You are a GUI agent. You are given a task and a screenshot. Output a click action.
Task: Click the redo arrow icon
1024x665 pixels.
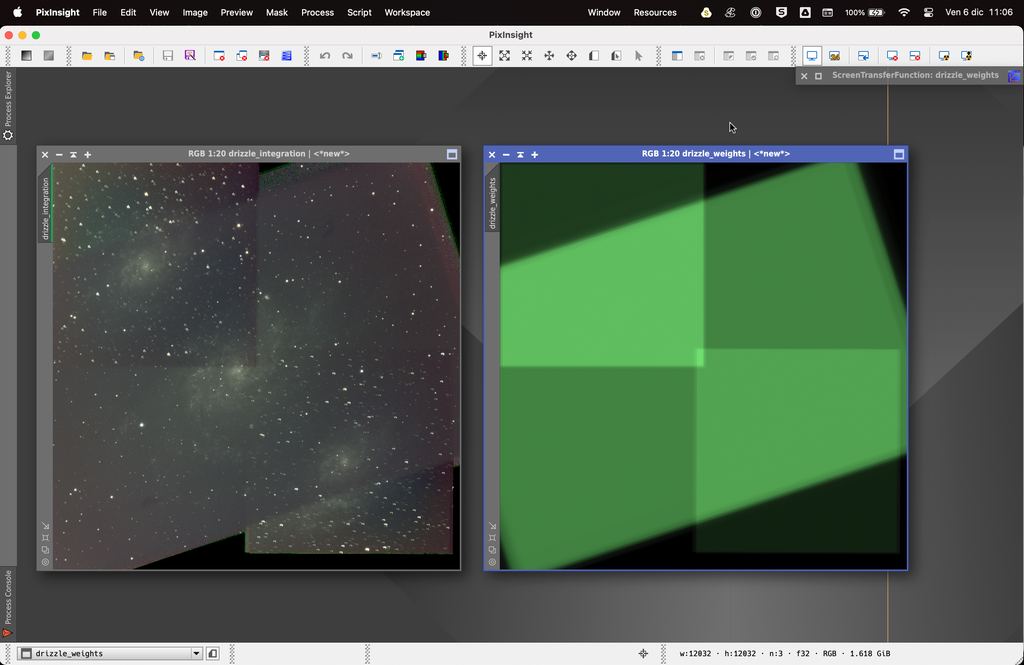347,56
